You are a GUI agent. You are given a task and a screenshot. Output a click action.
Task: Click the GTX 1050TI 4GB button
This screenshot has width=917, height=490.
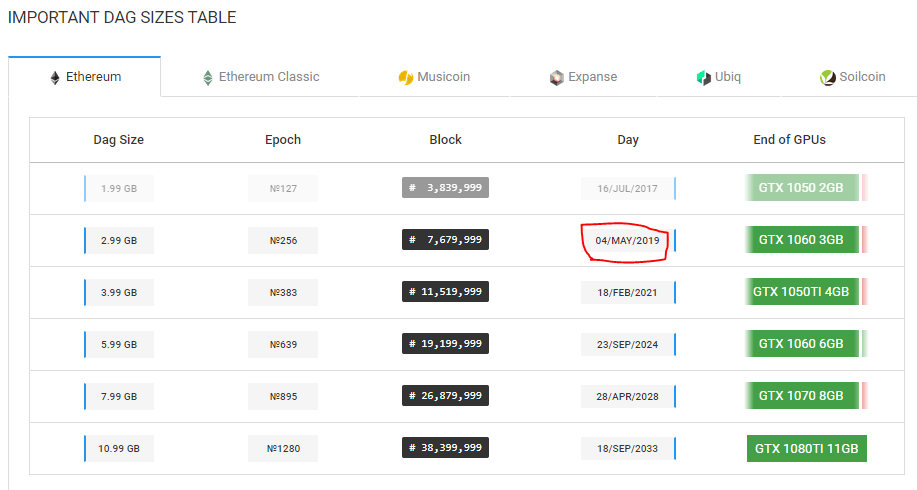click(x=801, y=292)
